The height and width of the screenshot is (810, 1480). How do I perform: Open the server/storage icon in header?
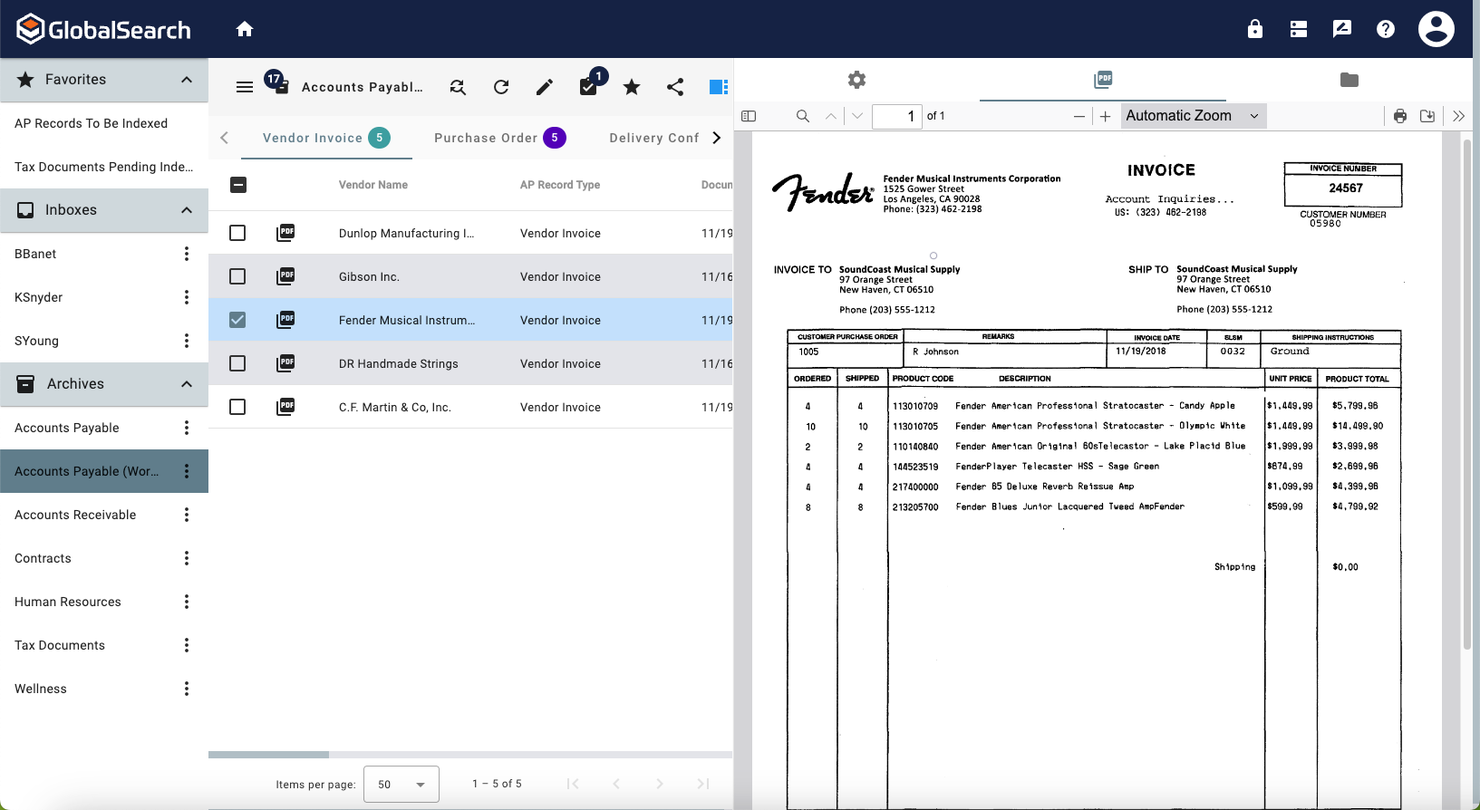click(1298, 29)
